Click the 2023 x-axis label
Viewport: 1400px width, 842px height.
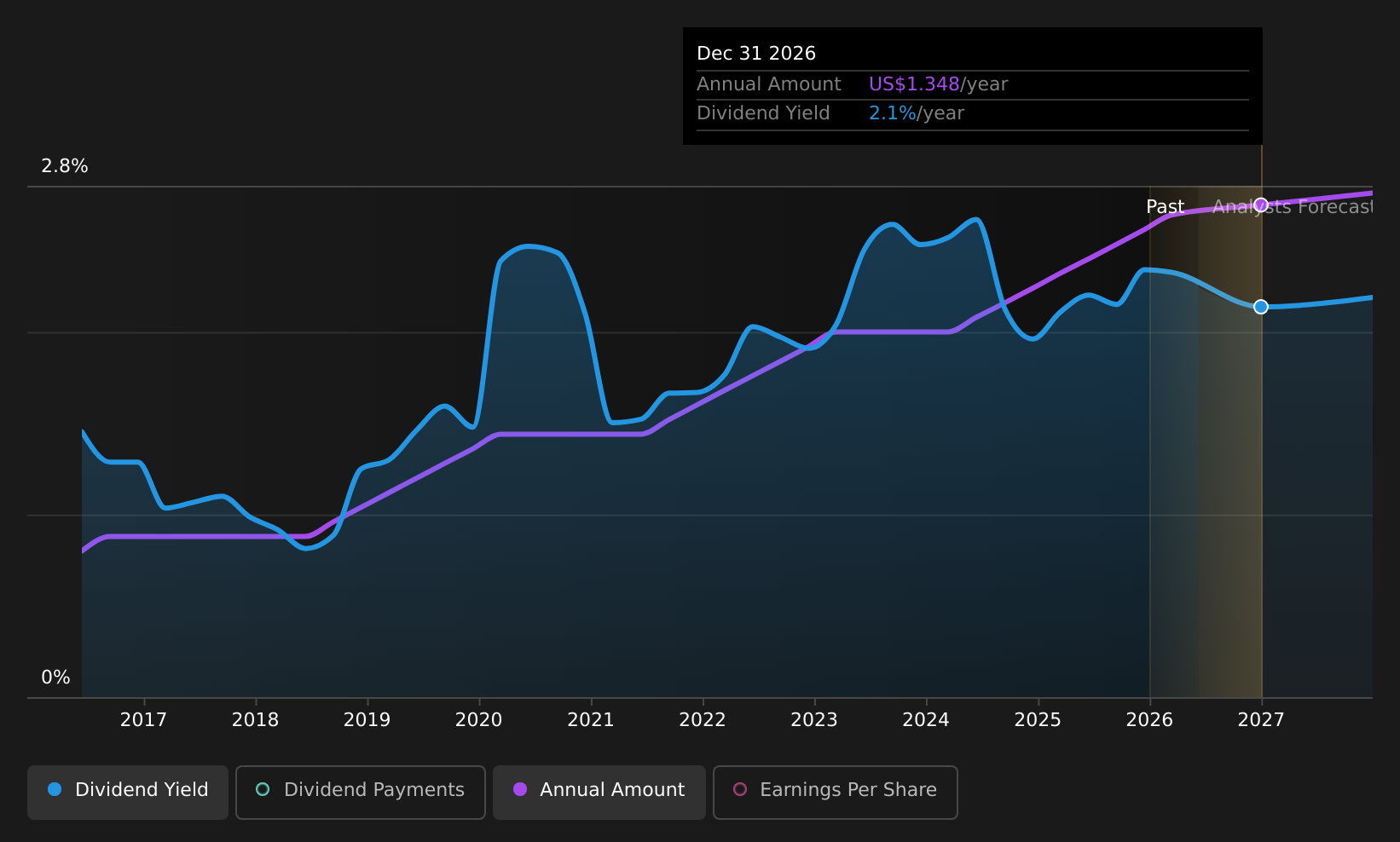(814, 720)
